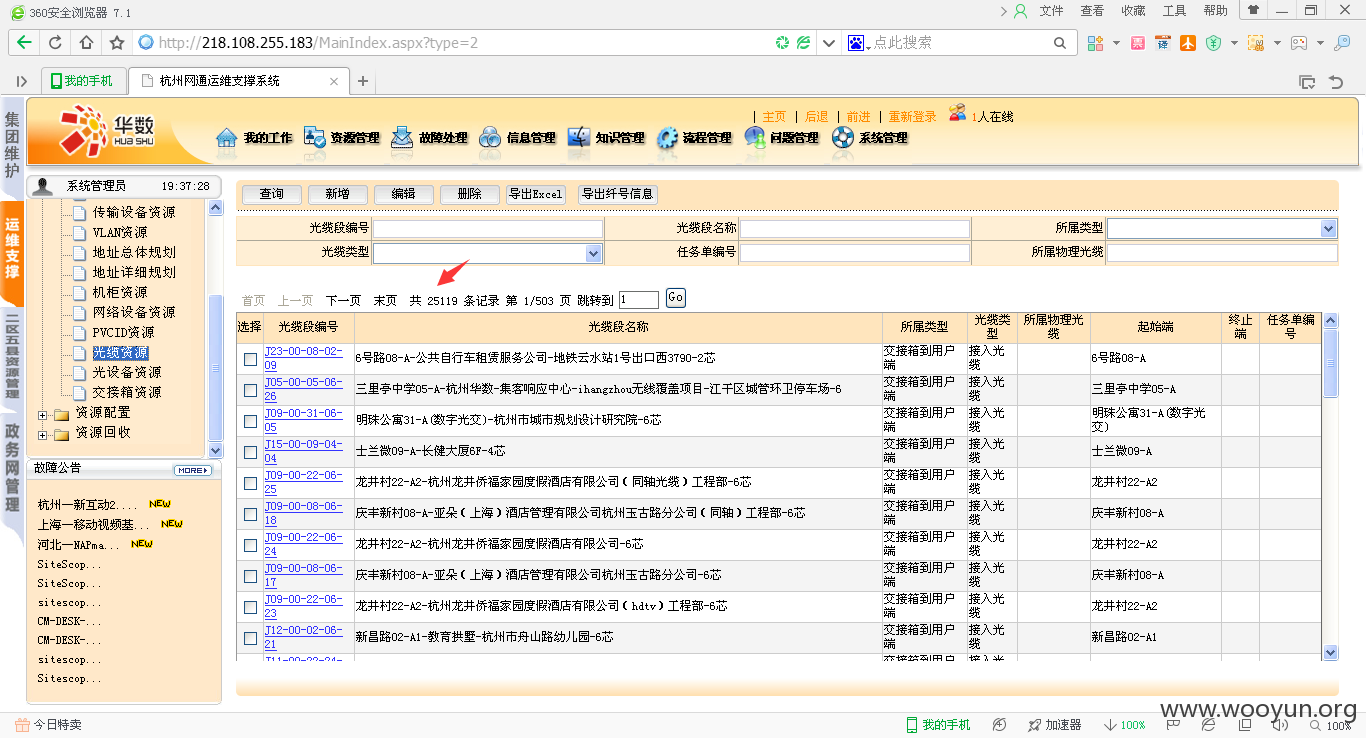1366x738 pixels.
Task: Select 网络设备资源 tree item
Action: pyautogui.click(x=133, y=313)
